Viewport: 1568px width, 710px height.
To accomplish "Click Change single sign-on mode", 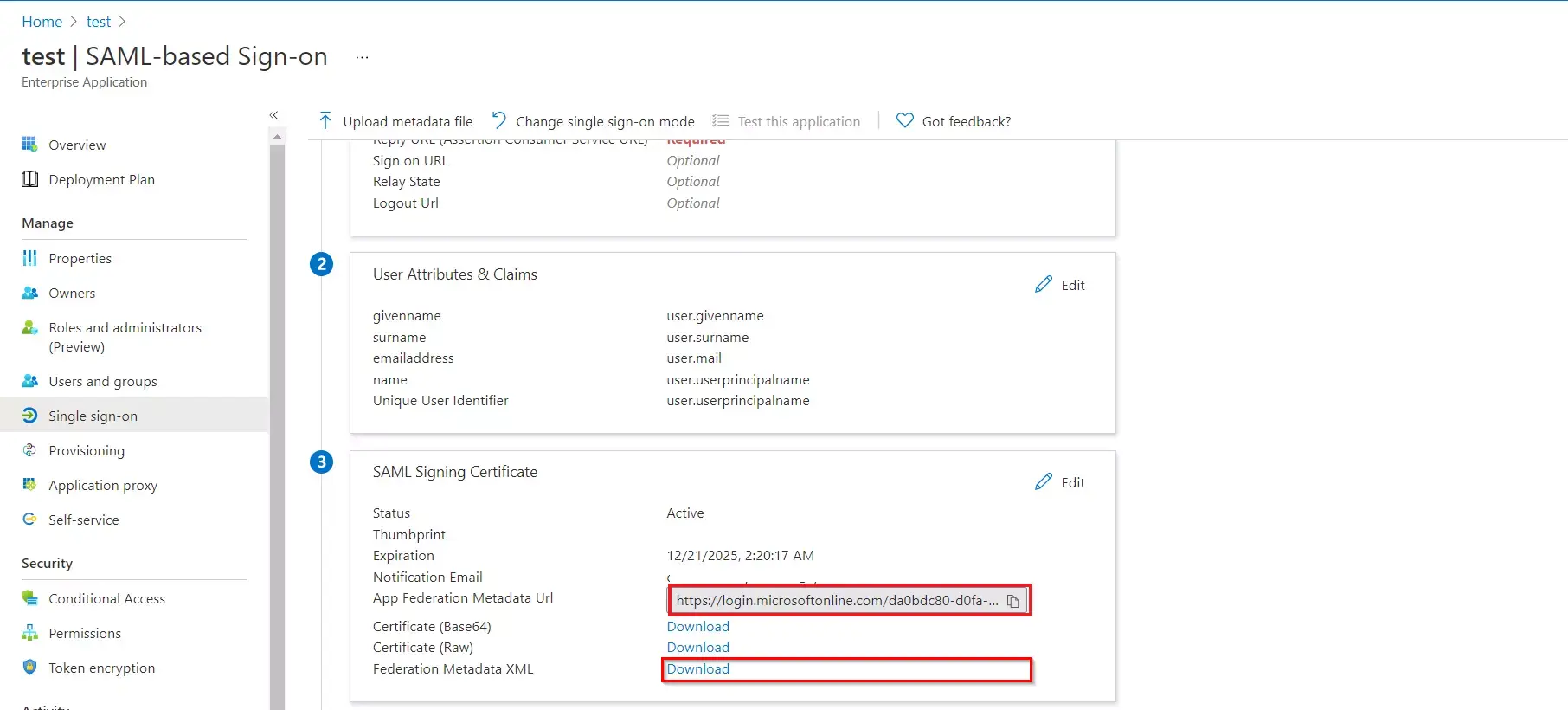I will (x=593, y=121).
